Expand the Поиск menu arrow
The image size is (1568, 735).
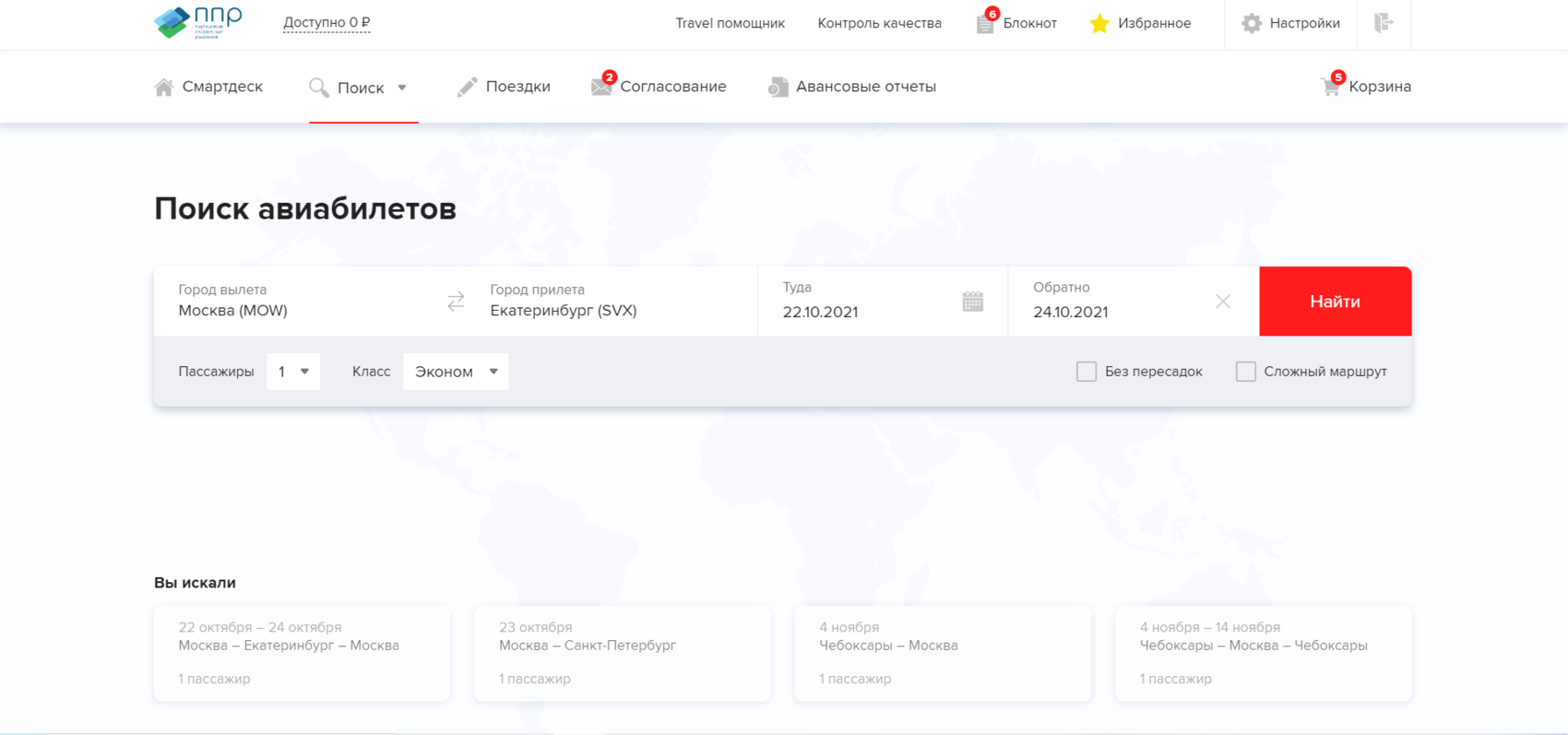point(402,88)
